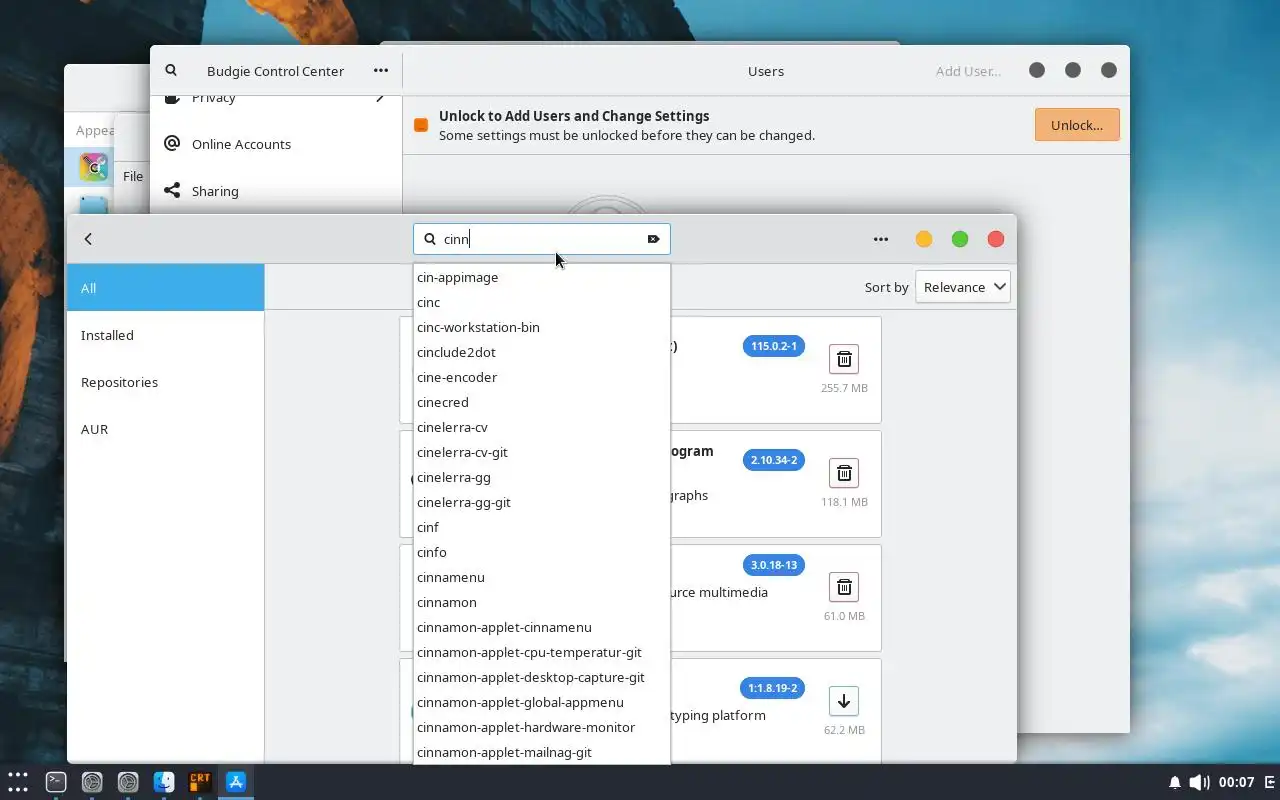
Task: Select the Repositories category
Action: pos(166,382)
